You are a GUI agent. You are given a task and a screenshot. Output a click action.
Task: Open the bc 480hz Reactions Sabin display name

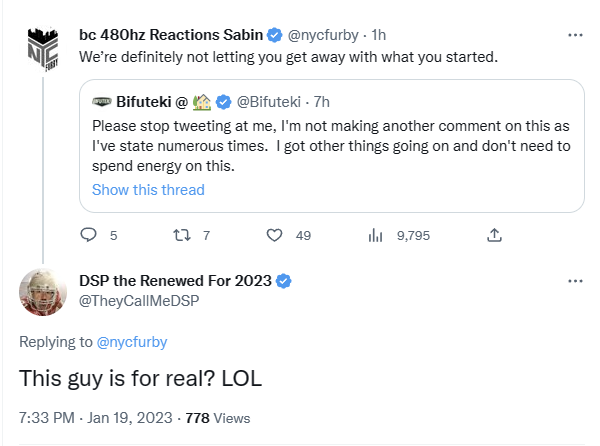pos(171,35)
